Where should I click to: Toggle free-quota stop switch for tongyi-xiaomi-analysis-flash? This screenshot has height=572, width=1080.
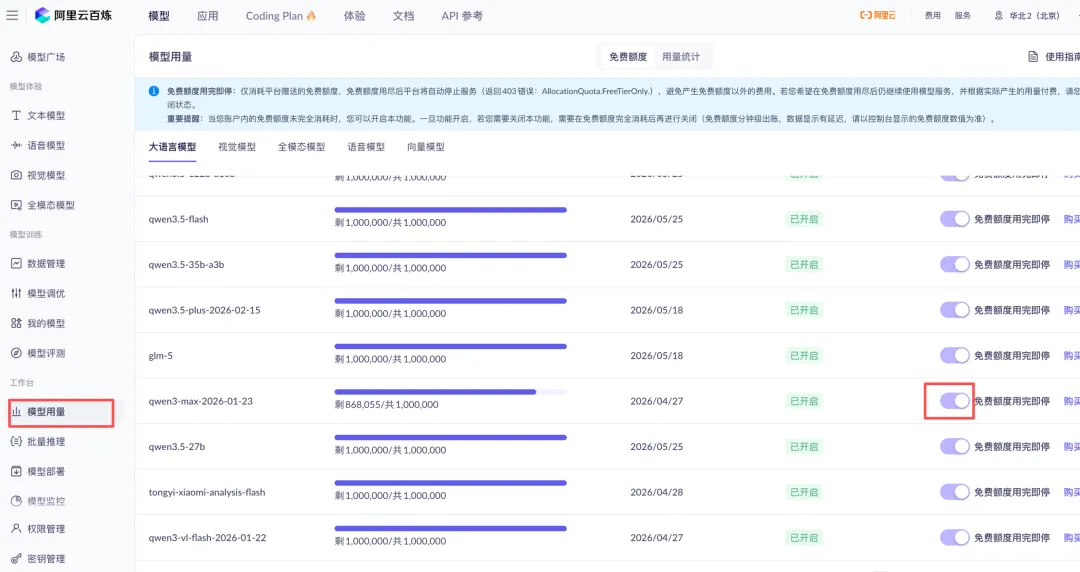[955, 492]
